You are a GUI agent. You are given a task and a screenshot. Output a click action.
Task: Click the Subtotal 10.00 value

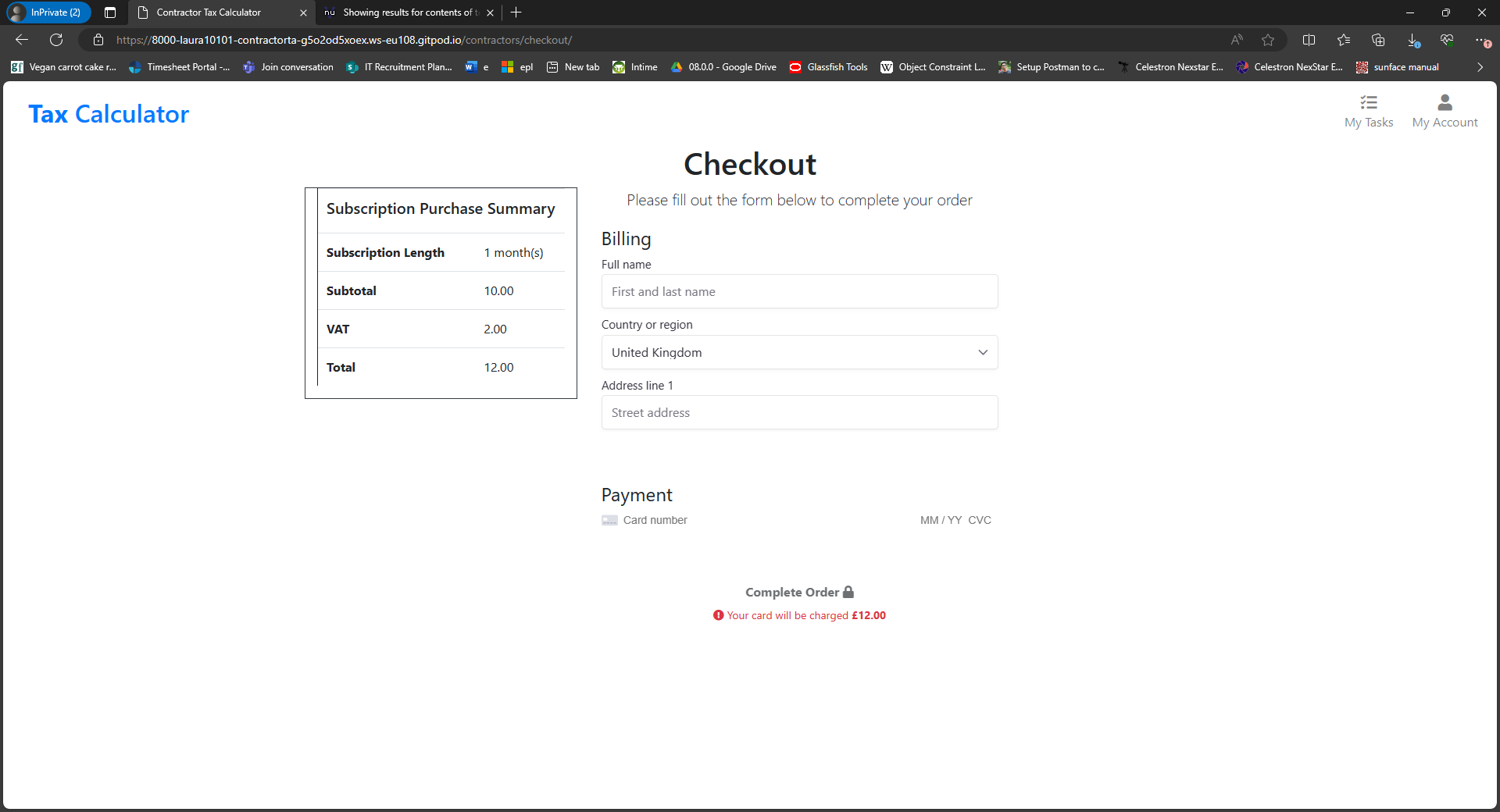498,290
